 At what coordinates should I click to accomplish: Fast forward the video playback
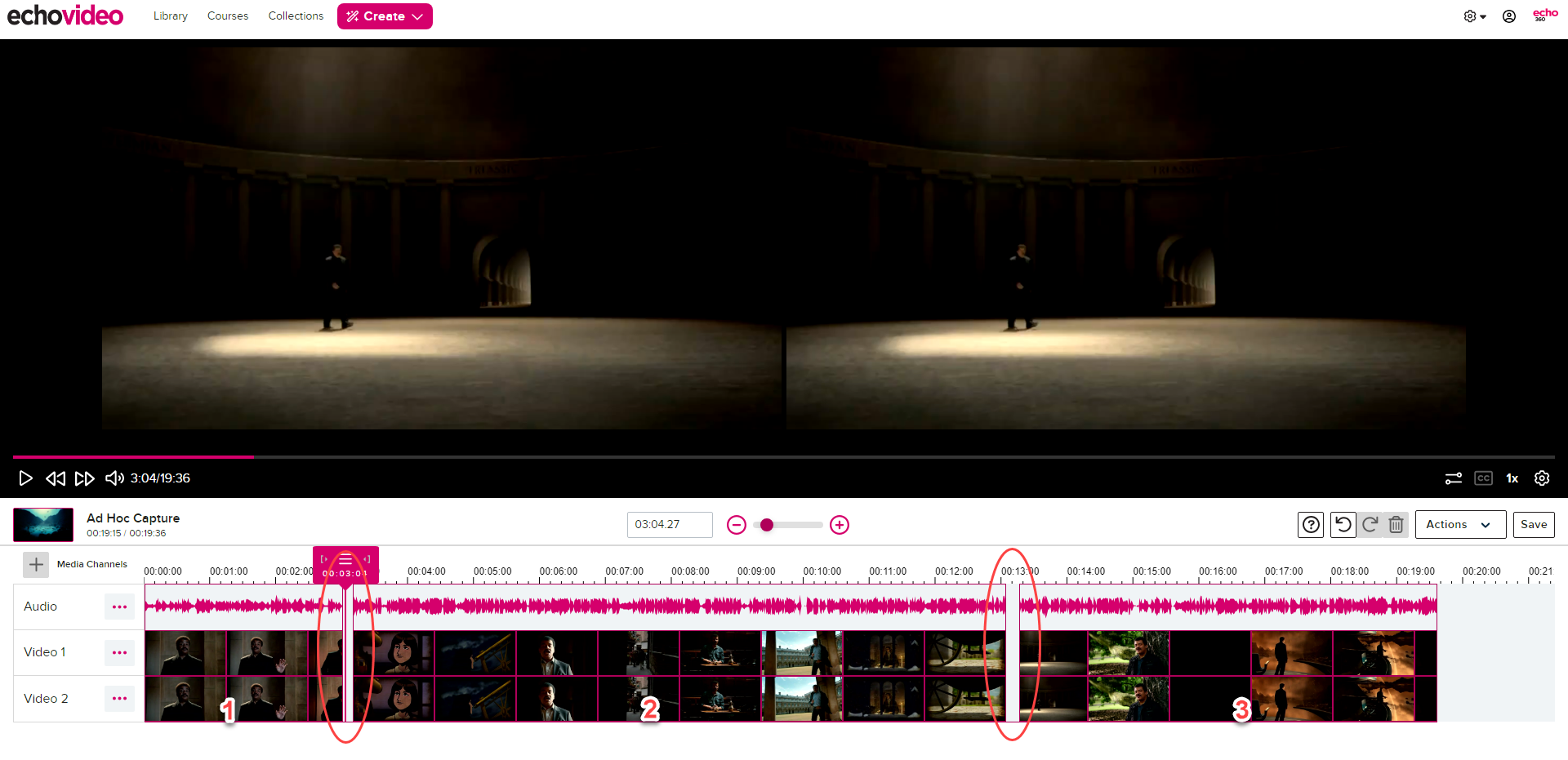tap(84, 478)
